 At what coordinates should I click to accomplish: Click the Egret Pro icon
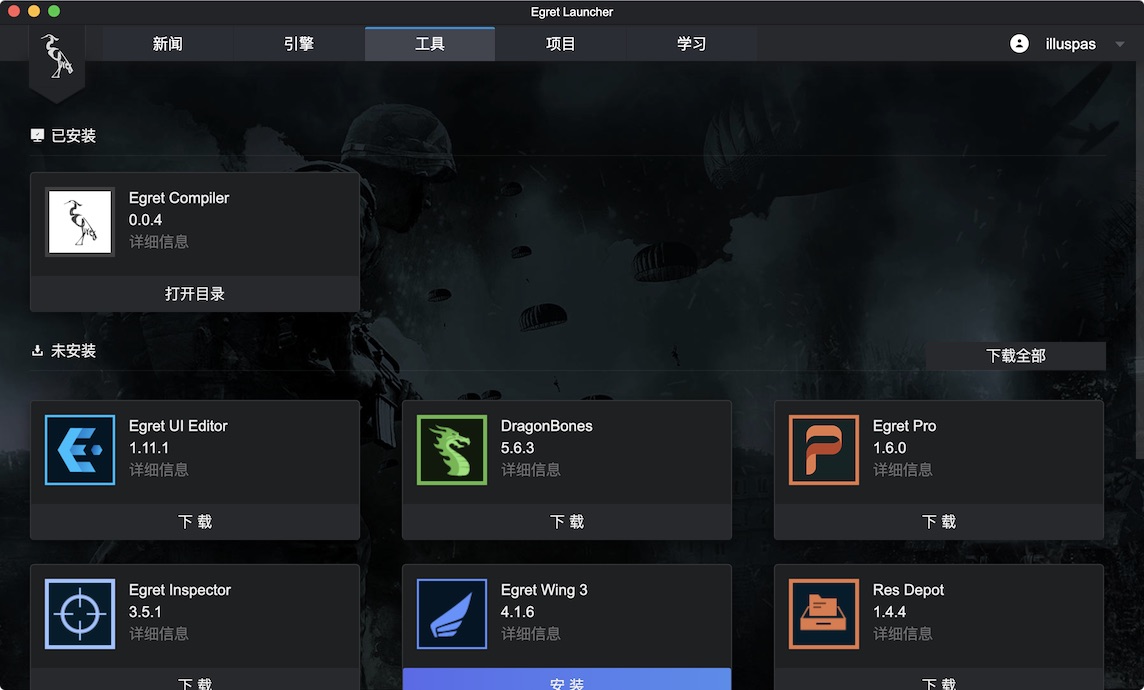[x=824, y=450]
